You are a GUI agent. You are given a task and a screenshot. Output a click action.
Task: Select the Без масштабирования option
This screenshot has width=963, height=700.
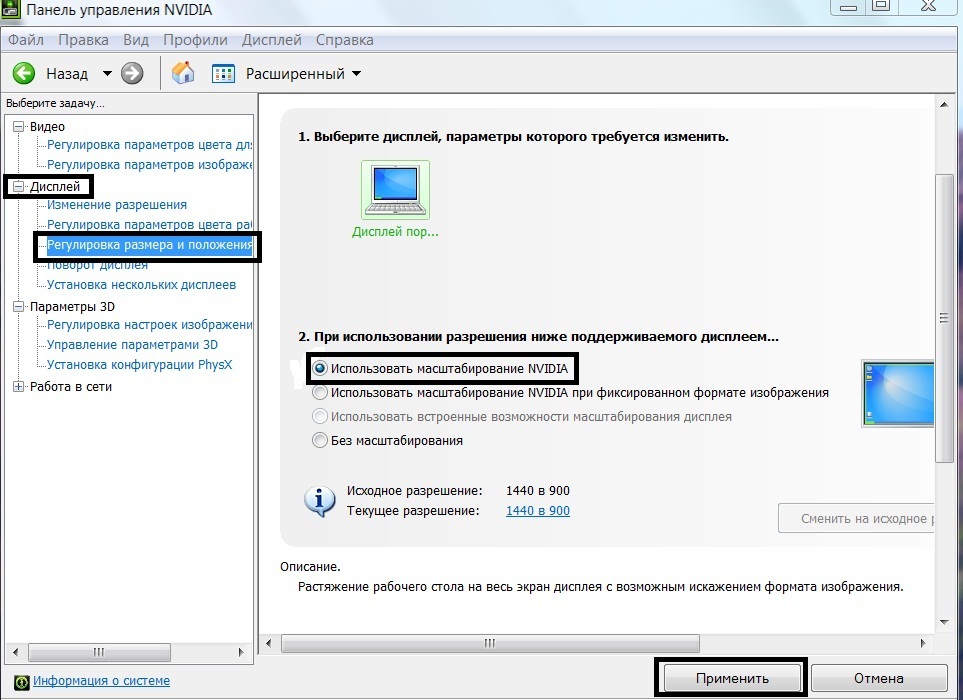(x=319, y=440)
